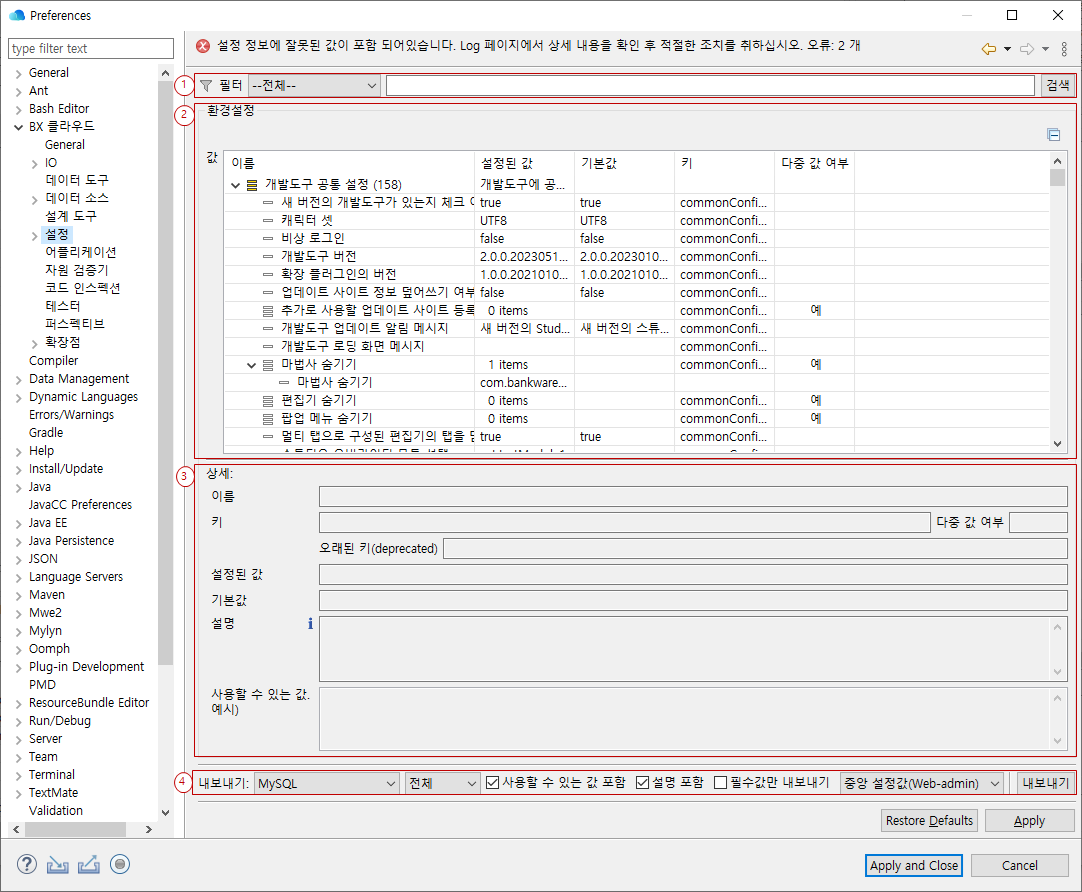Screen dimensions: 1082x892
Task: Open the Help icon at bottom left
Action: coord(25,864)
